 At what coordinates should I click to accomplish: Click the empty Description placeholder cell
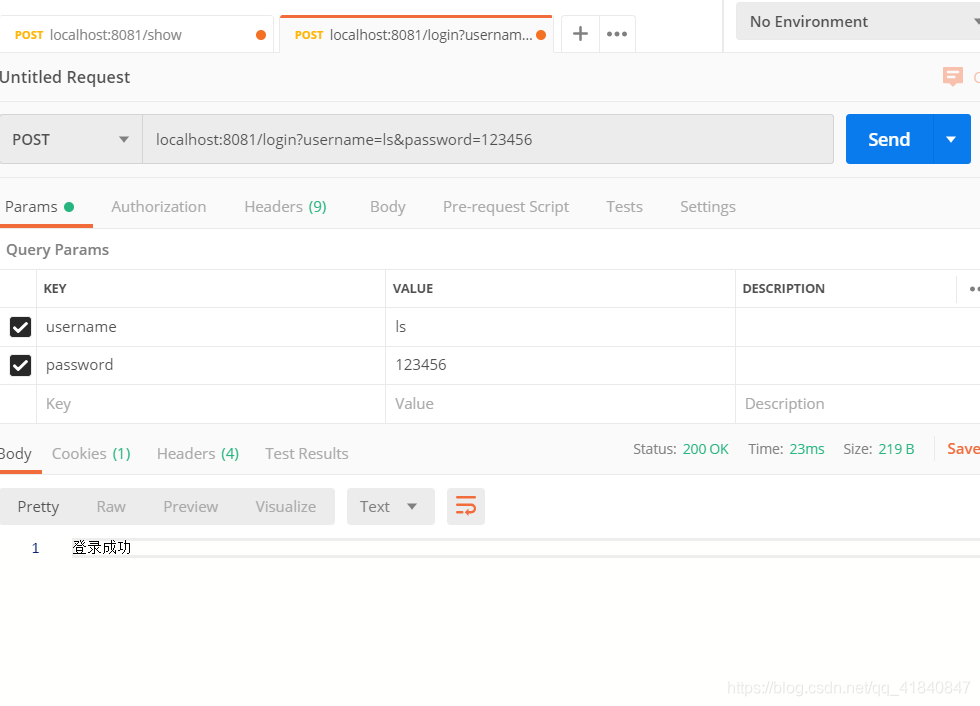[x=858, y=404]
